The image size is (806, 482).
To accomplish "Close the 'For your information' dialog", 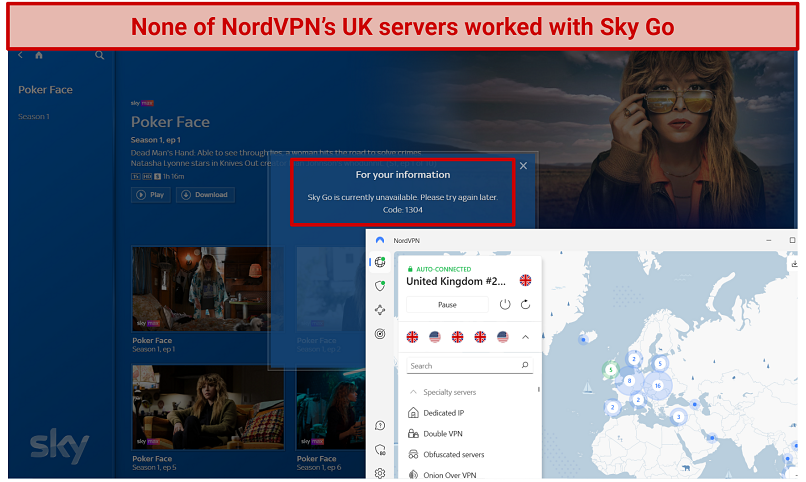I will (x=523, y=166).
